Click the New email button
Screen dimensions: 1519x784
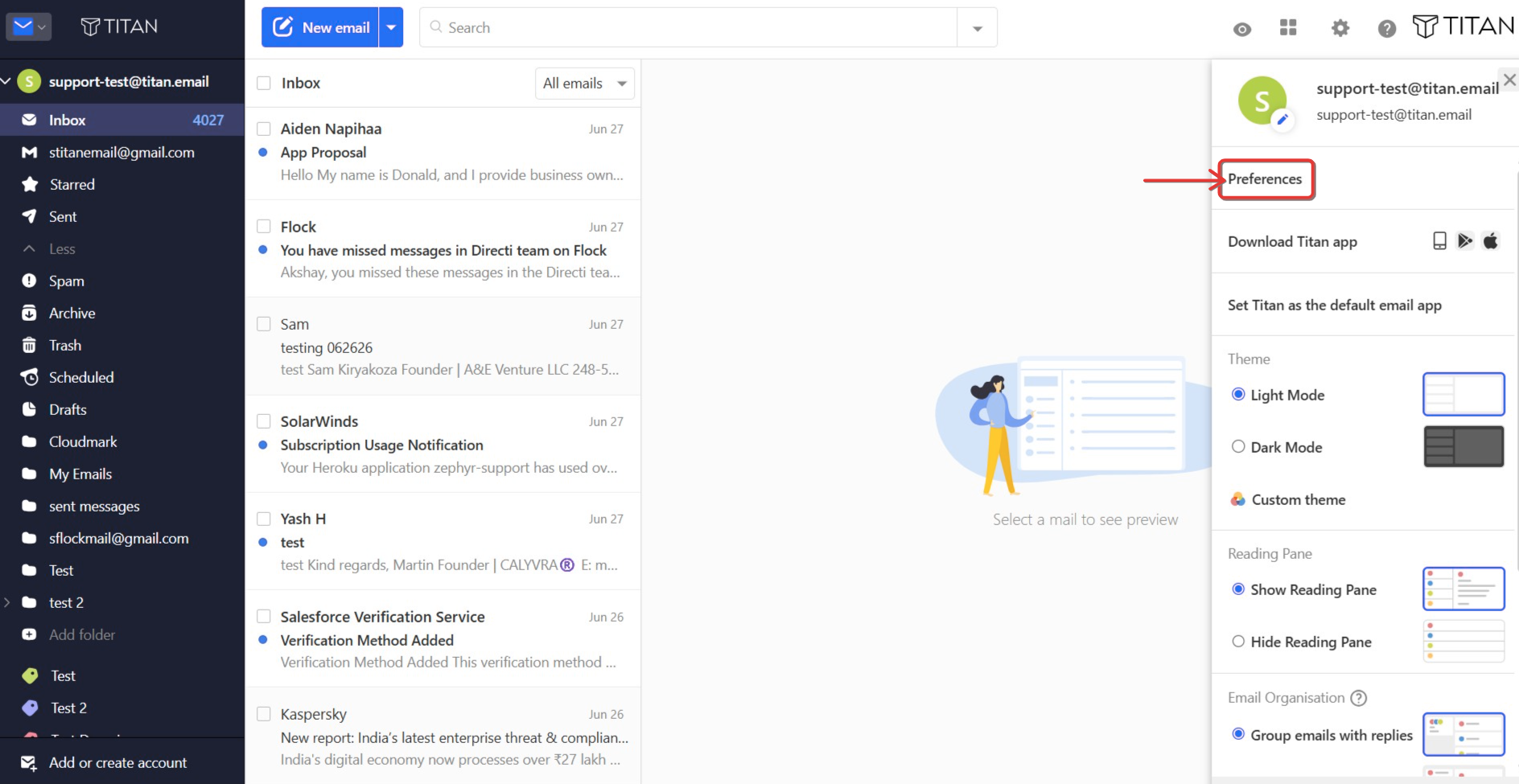tap(320, 27)
